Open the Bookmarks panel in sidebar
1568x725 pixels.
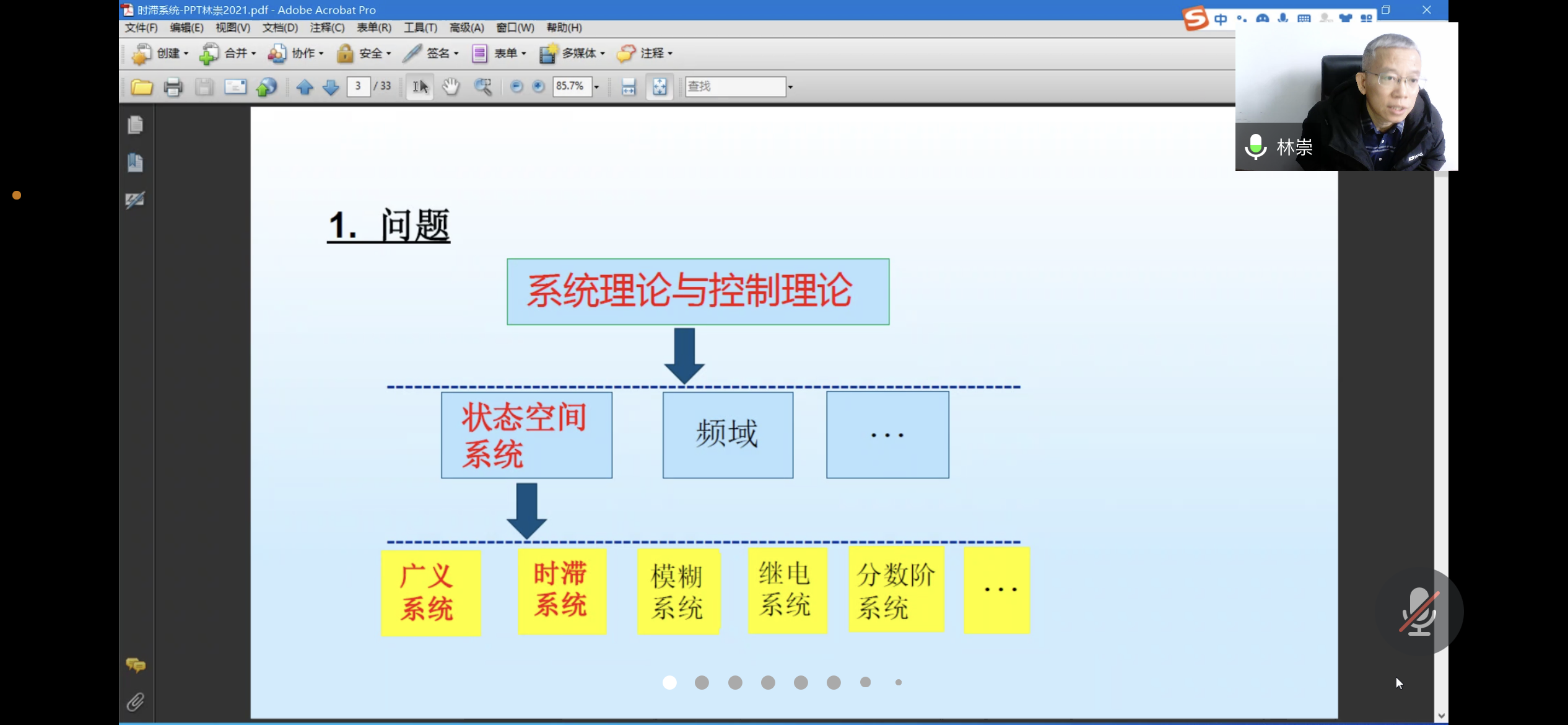136,162
